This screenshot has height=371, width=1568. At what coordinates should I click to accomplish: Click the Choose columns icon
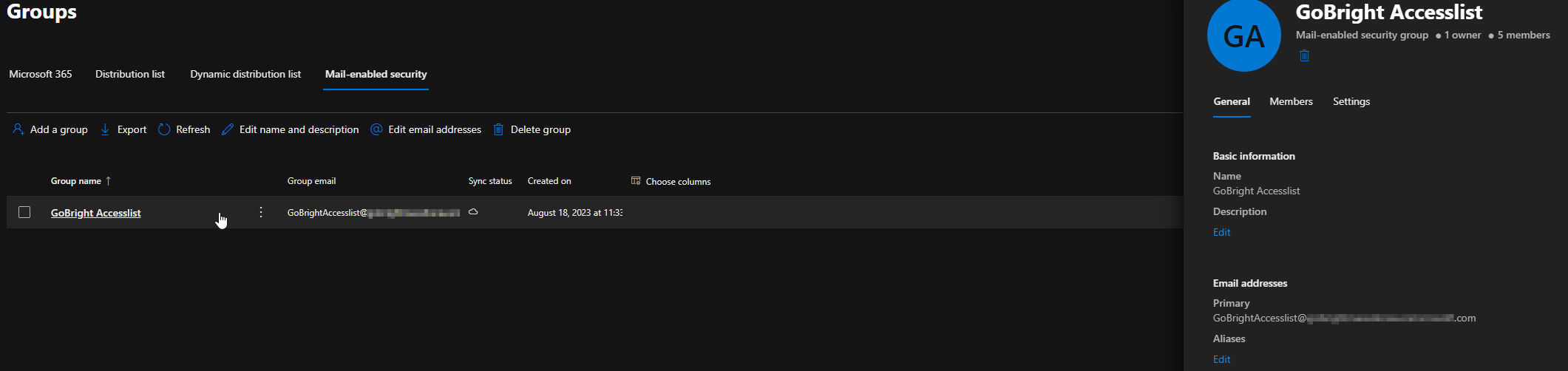pyautogui.click(x=635, y=181)
